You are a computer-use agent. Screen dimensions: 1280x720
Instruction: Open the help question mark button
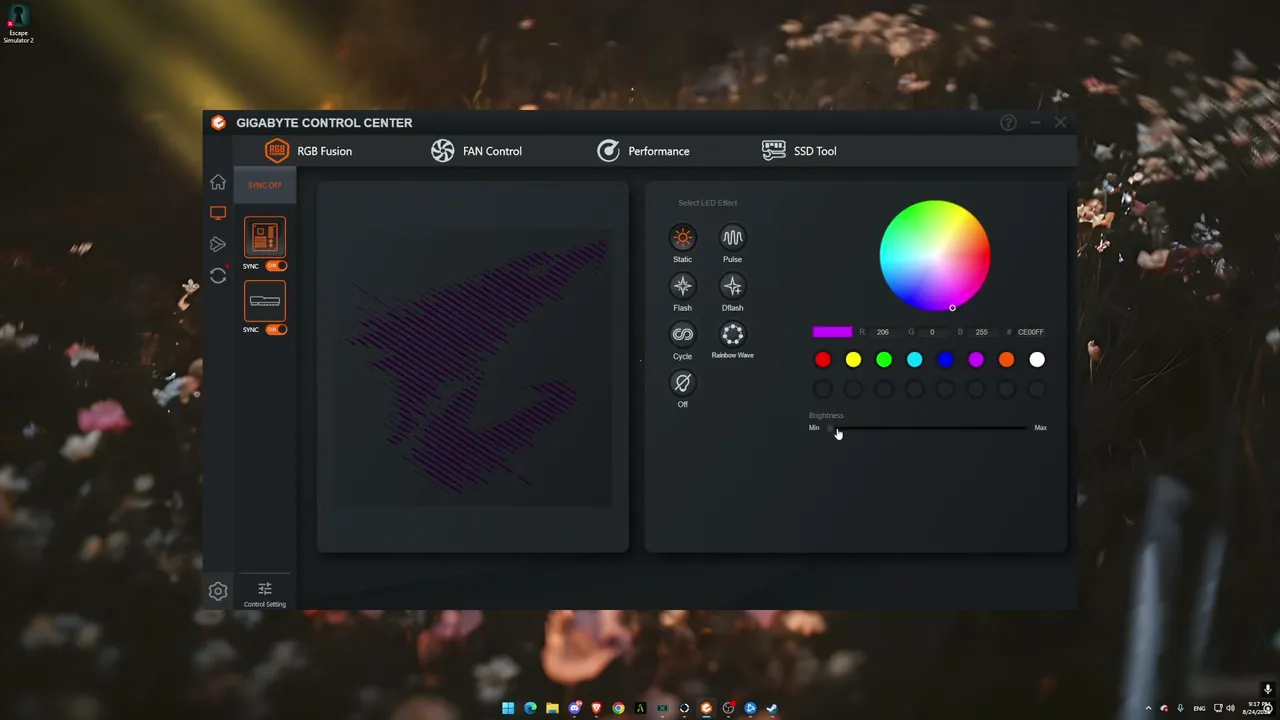[1008, 123]
